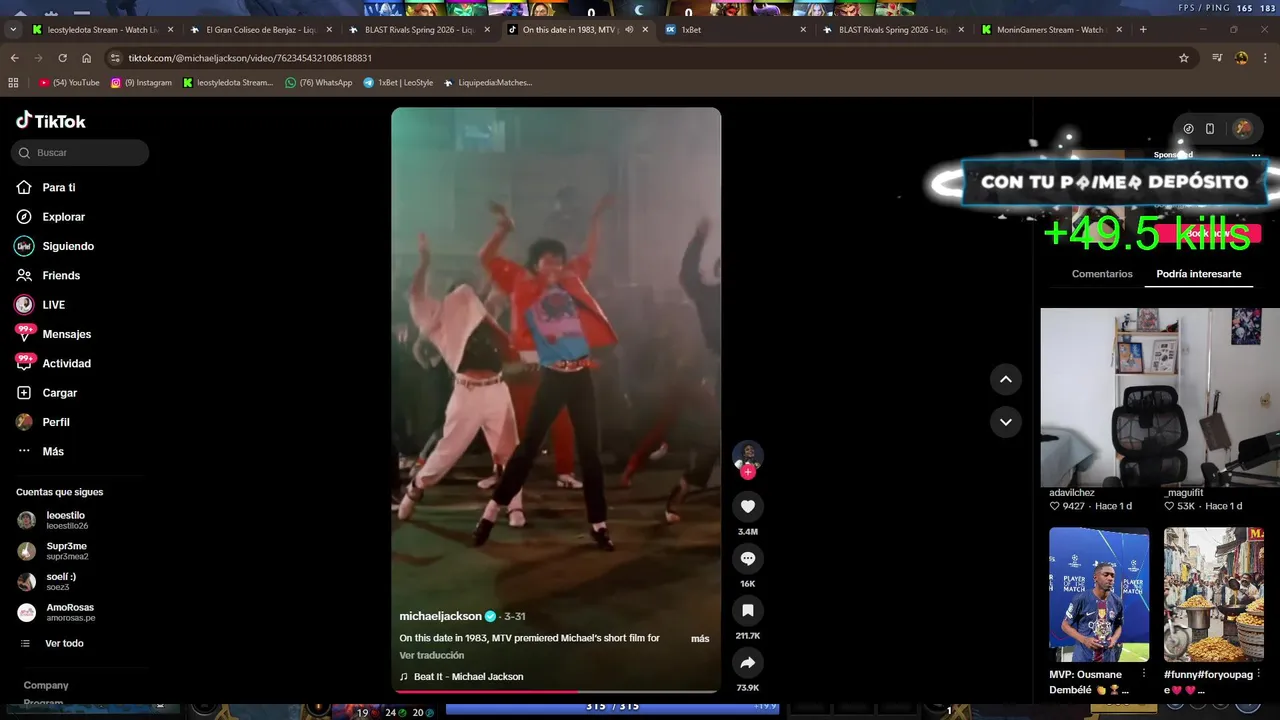The width and height of the screenshot is (1280, 720).
Task: Open TikTok account avatar at top right
Action: (x=1243, y=128)
